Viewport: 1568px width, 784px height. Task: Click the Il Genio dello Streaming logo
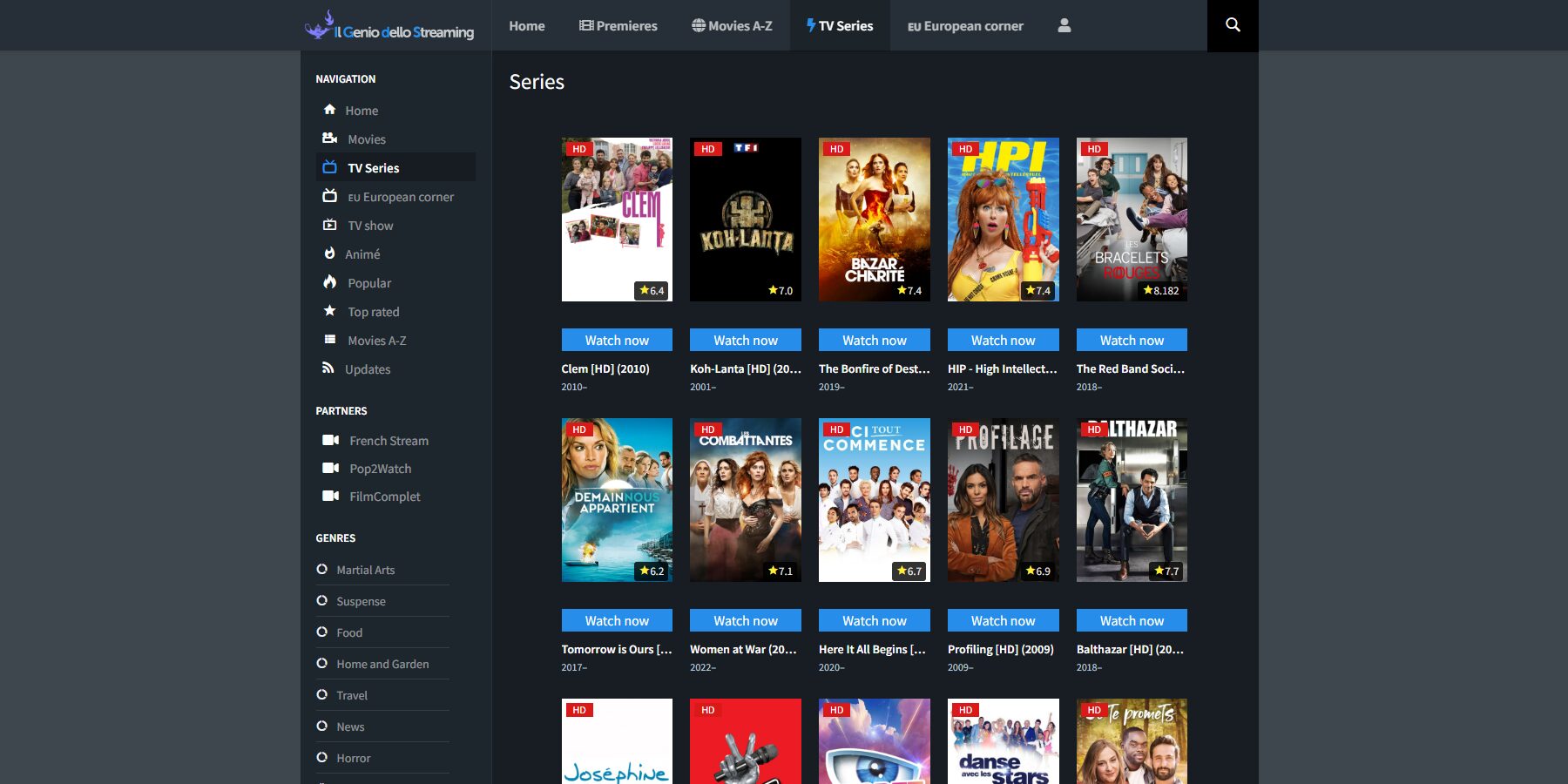point(389,26)
